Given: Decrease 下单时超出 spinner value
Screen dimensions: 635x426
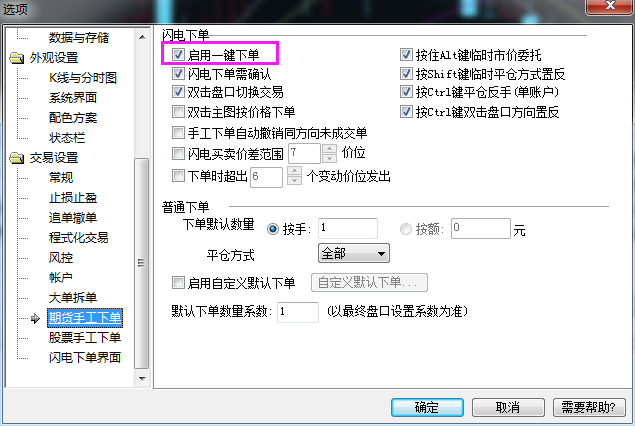Looking at the screenshot, I should 294,181.
